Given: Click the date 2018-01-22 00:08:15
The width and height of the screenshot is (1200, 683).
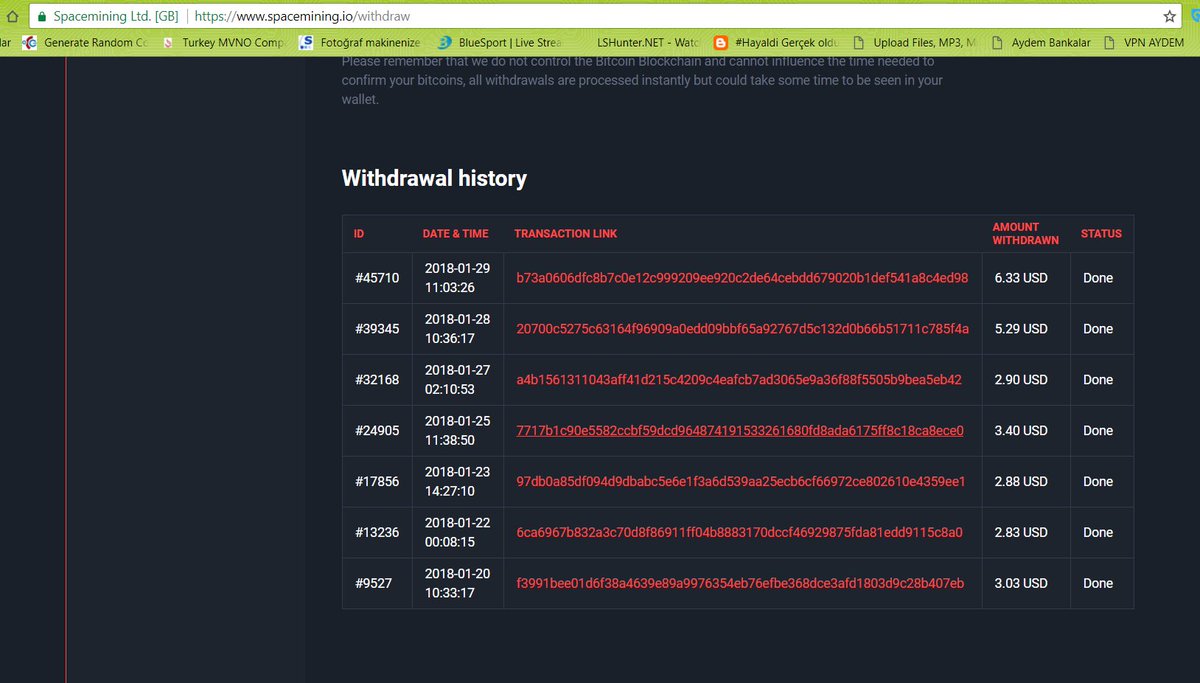Looking at the screenshot, I should coord(457,533).
